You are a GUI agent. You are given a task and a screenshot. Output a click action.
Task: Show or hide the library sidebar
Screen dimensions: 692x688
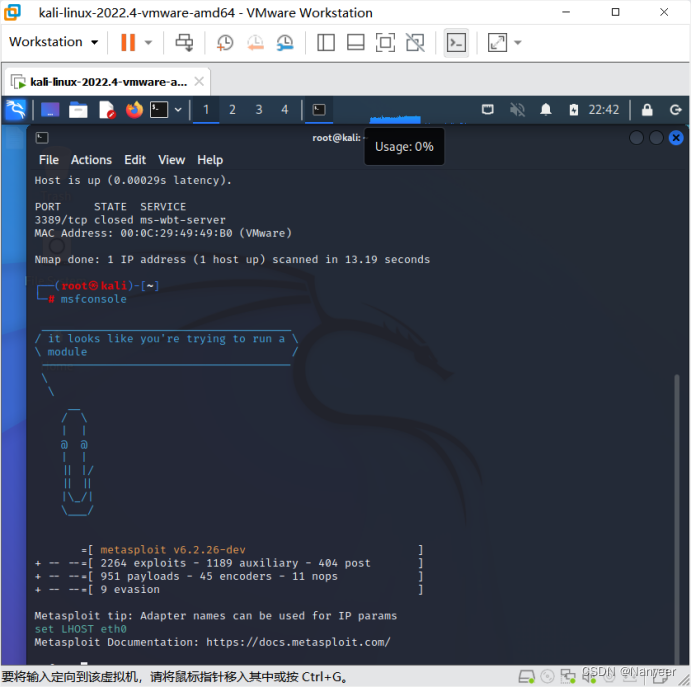(326, 43)
